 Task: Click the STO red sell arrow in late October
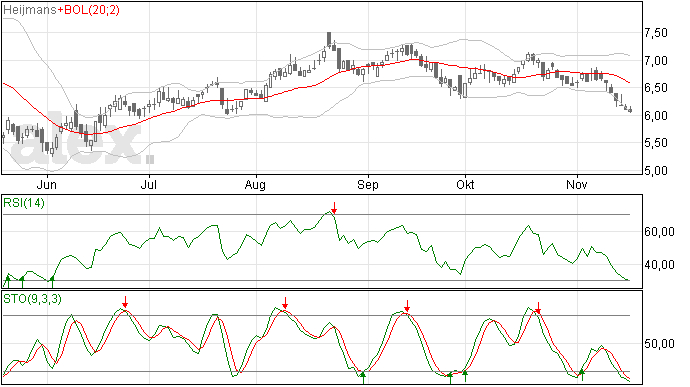pyautogui.click(x=538, y=308)
